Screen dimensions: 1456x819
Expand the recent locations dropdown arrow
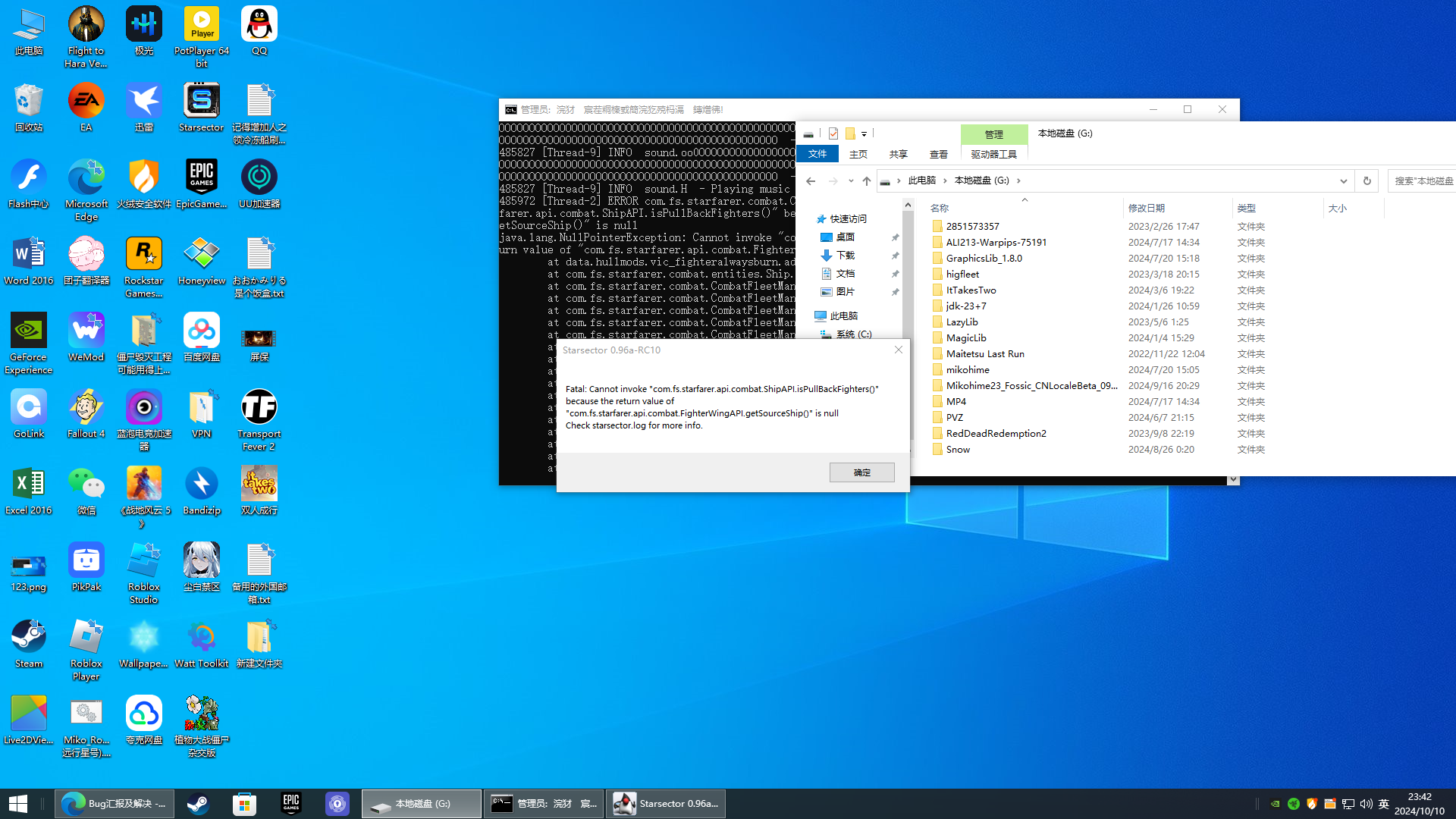(x=851, y=180)
